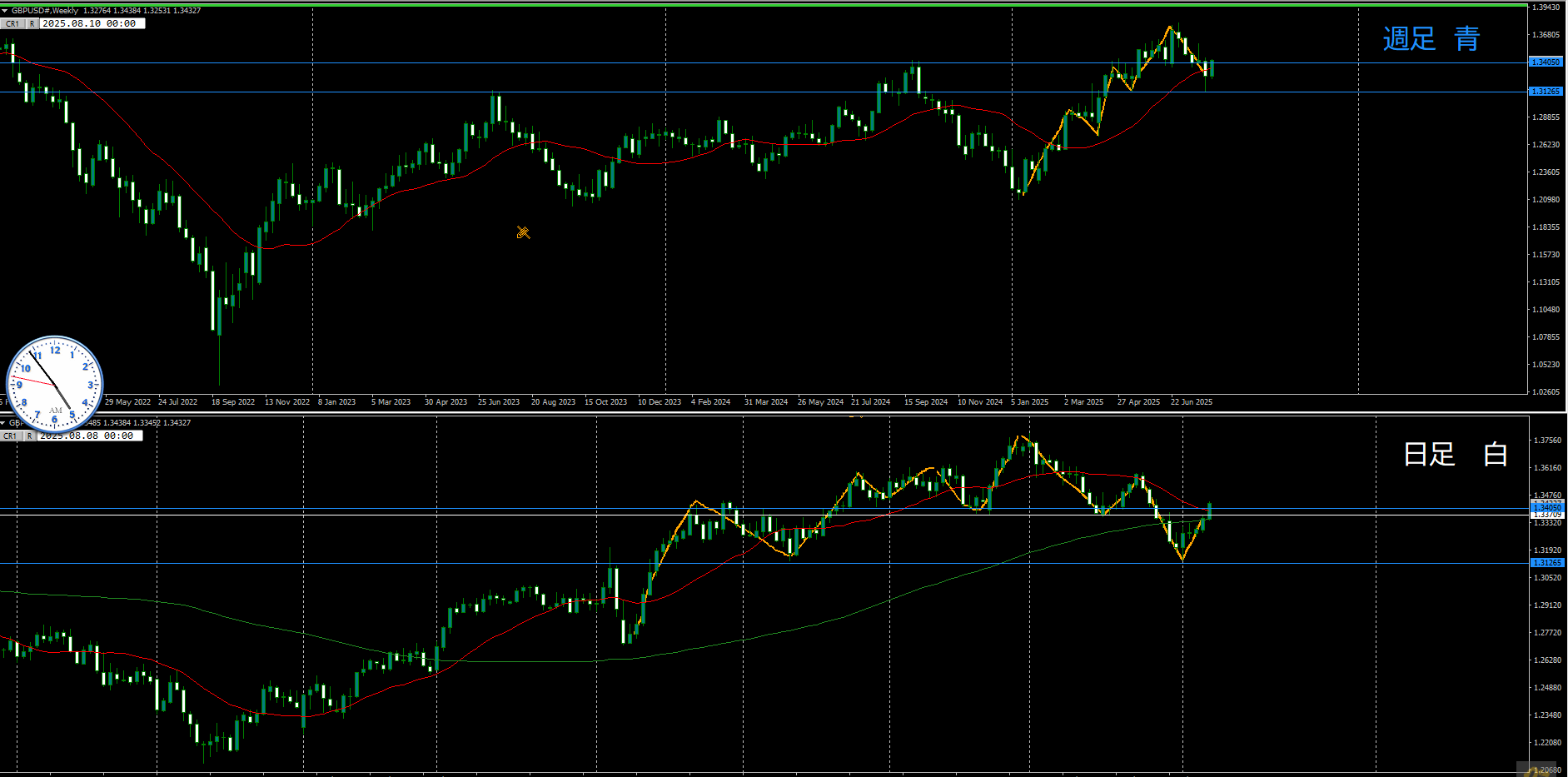This screenshot has width=1568, height=777.
Task: Click daily price tag 1.31265
Action: coord(1547,563)
